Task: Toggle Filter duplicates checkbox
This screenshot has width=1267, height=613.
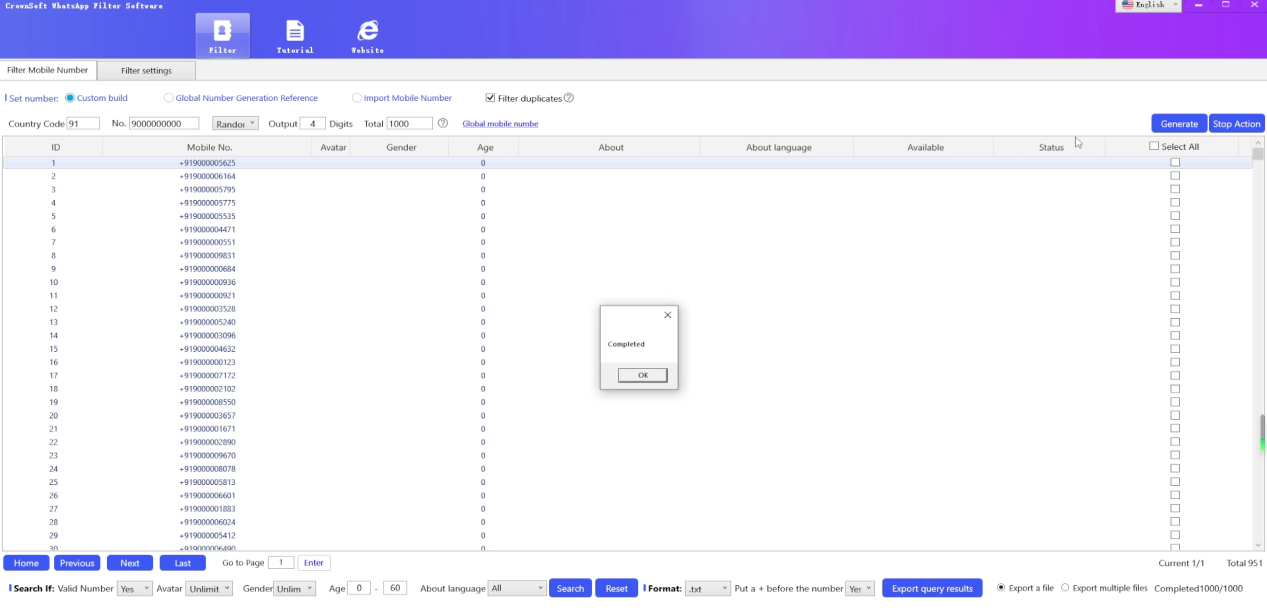Action: 490,98
